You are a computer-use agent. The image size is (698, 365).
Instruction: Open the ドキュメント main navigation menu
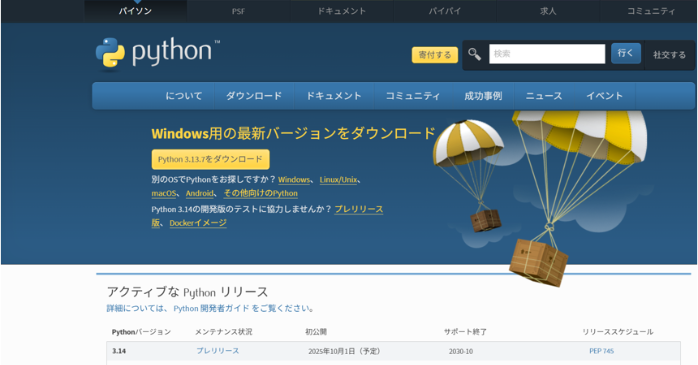click(x=334, y=96)
